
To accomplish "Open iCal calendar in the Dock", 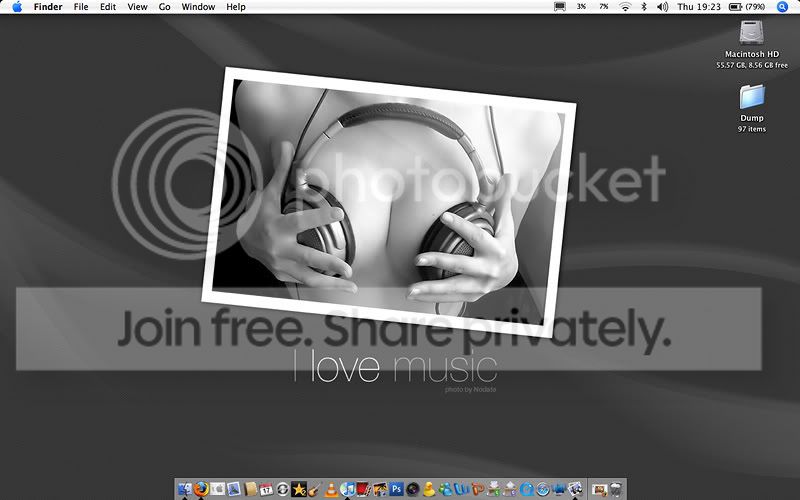I will point(266,489).
